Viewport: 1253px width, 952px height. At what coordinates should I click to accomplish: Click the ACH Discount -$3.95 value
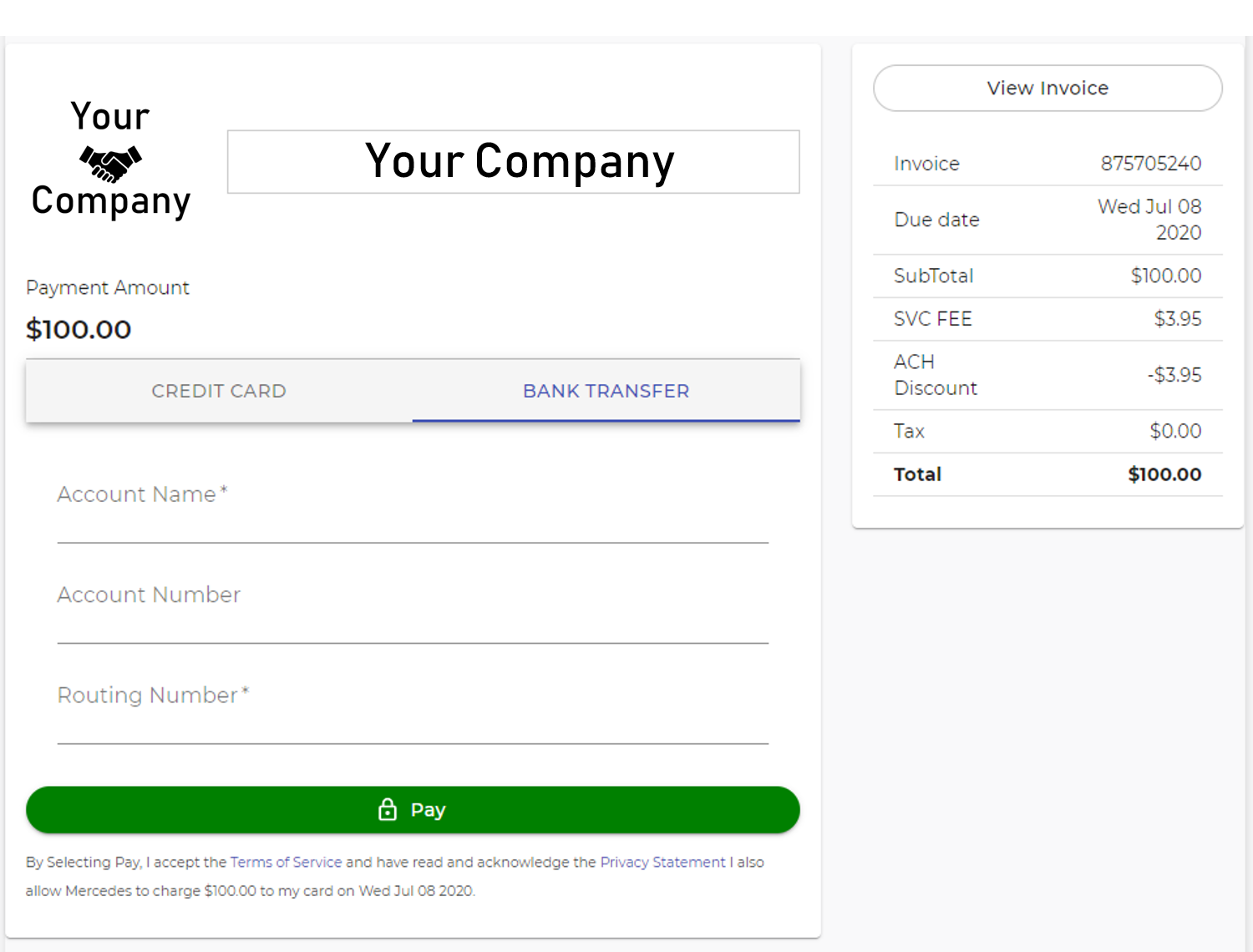click(x=1174, y=375)
